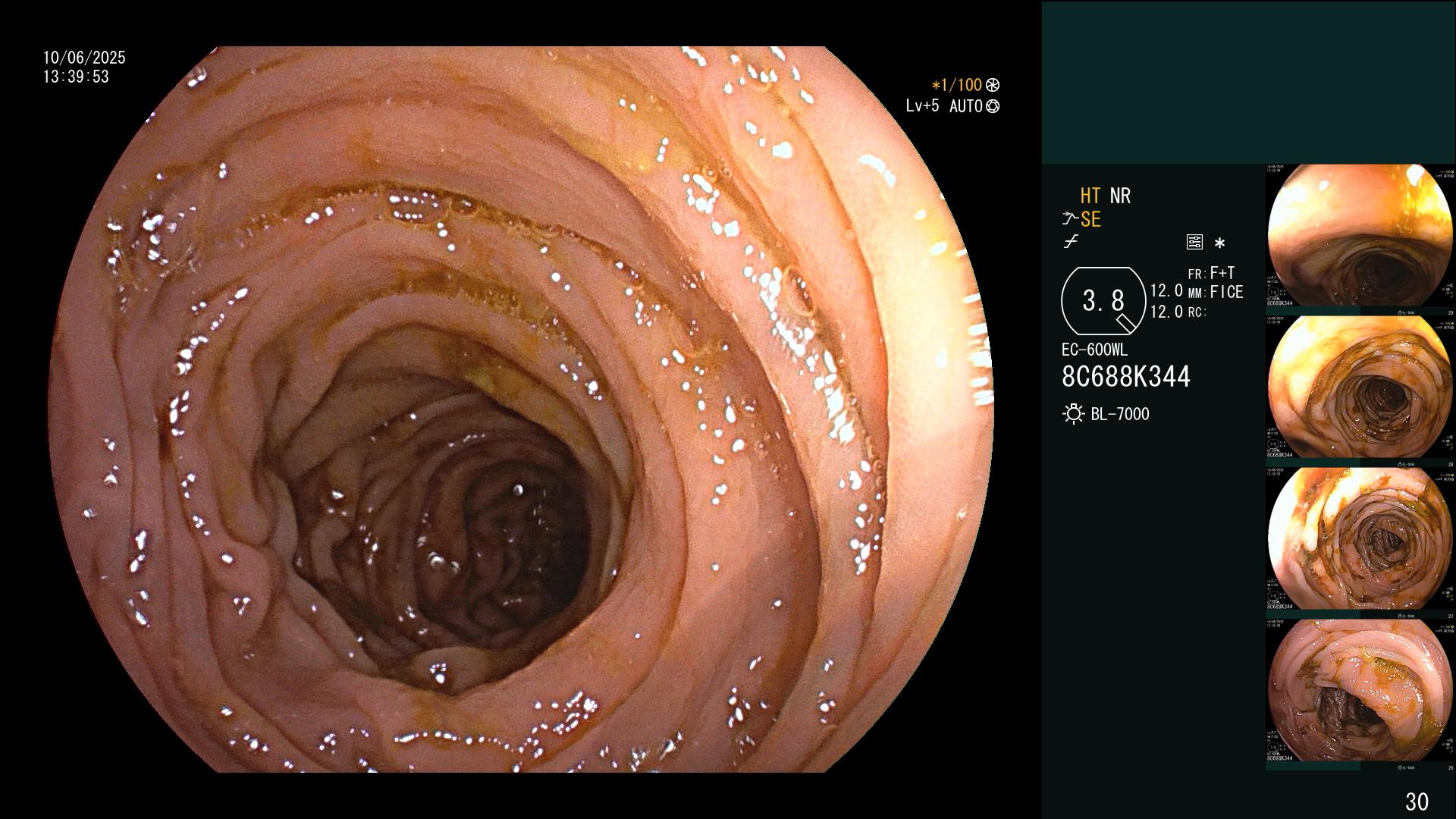This screenshot has height=819, width=1456.
Task: Click the light source lamp icon
Action: click(x=1073, y=414)
